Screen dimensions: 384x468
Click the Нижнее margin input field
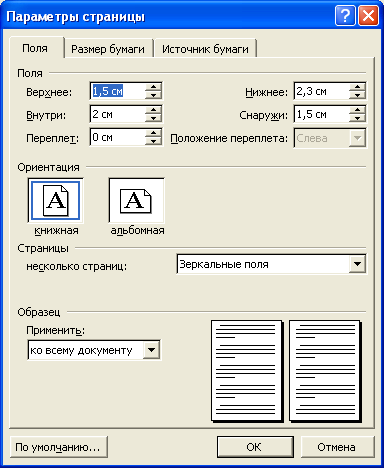322,91
